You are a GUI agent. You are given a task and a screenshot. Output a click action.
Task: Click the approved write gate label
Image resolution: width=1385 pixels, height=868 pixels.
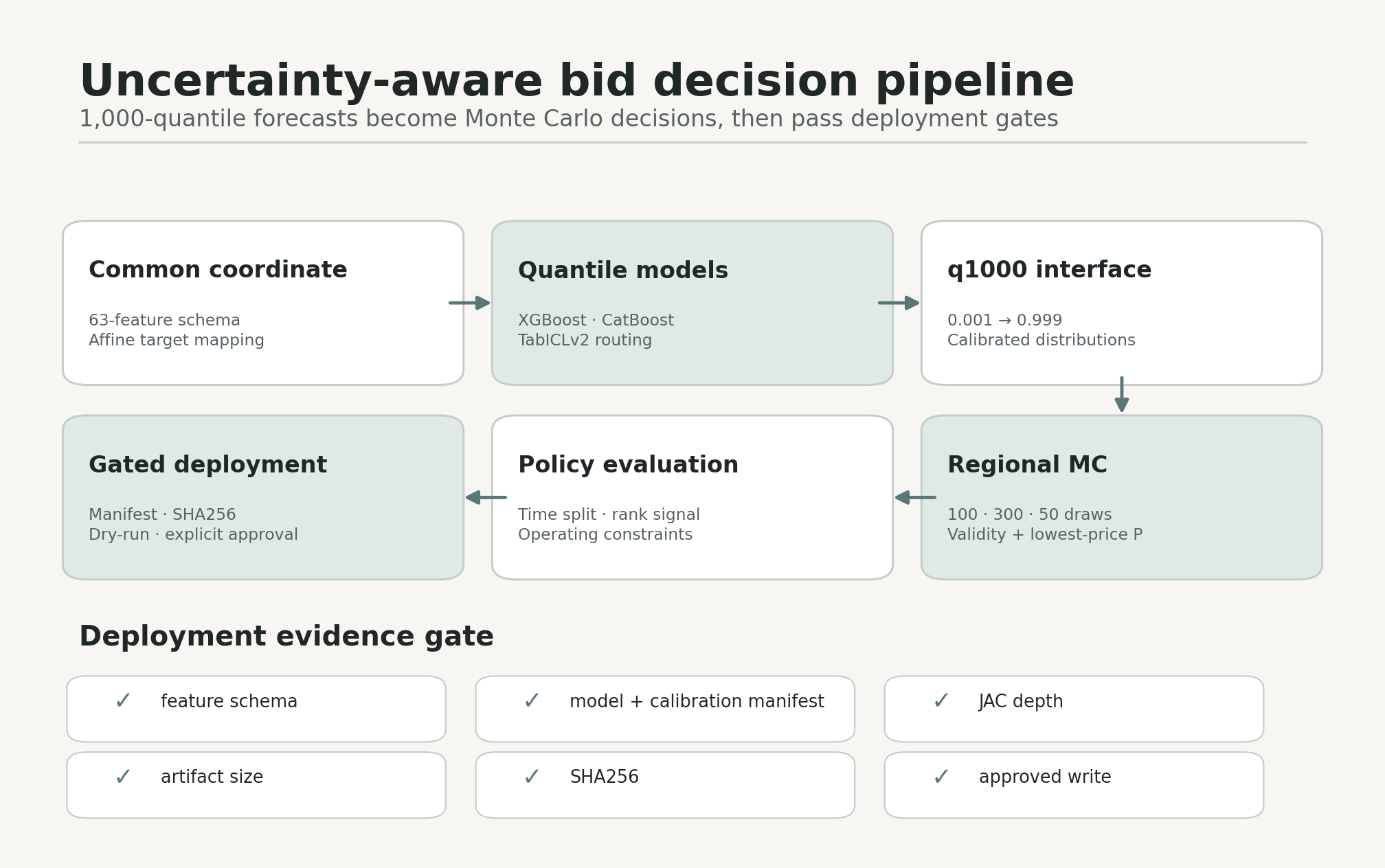[x=1044, y=777]
